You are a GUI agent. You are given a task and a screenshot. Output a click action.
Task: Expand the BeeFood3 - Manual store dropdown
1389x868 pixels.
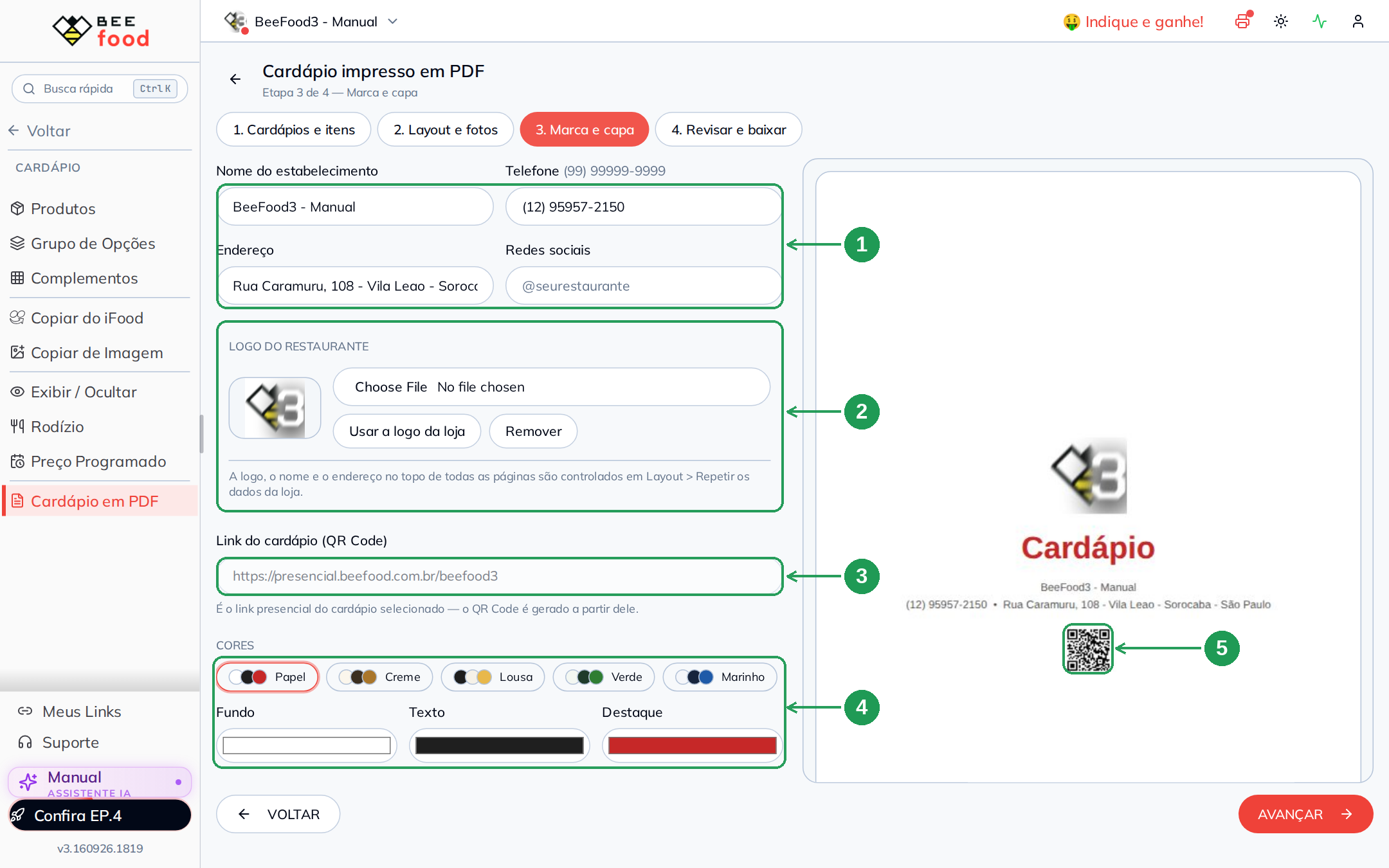312,22
